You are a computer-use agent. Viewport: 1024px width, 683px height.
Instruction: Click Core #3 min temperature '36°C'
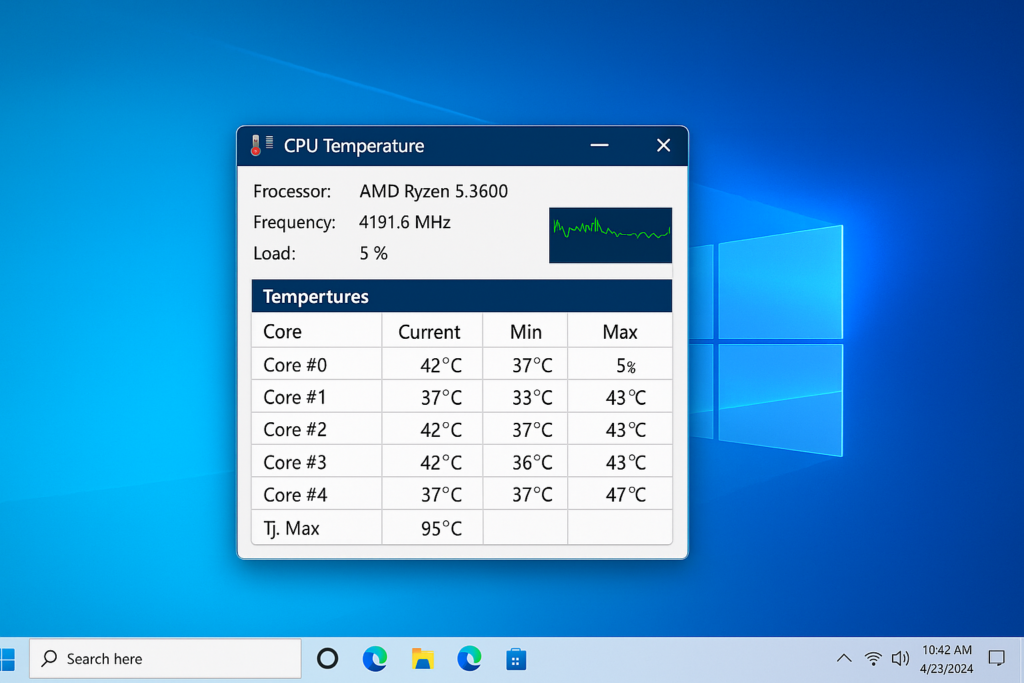532,462
